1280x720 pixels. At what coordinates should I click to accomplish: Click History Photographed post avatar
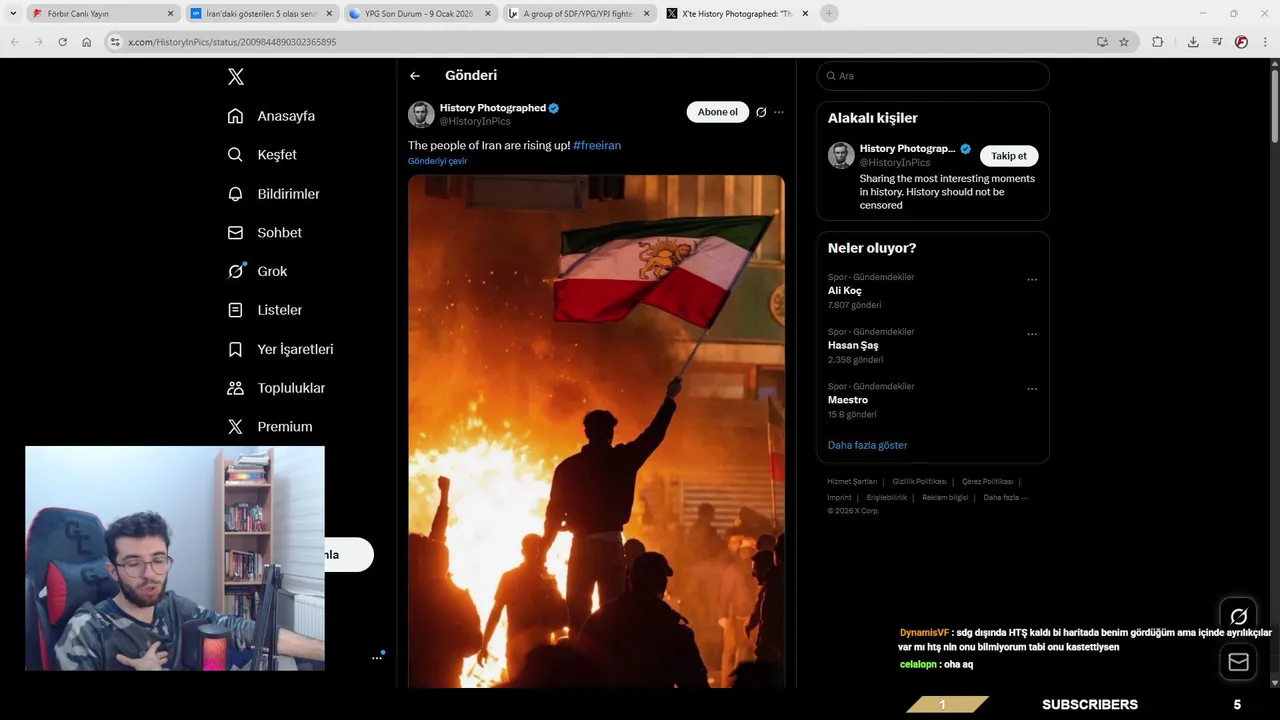click(x=421, y=114)
